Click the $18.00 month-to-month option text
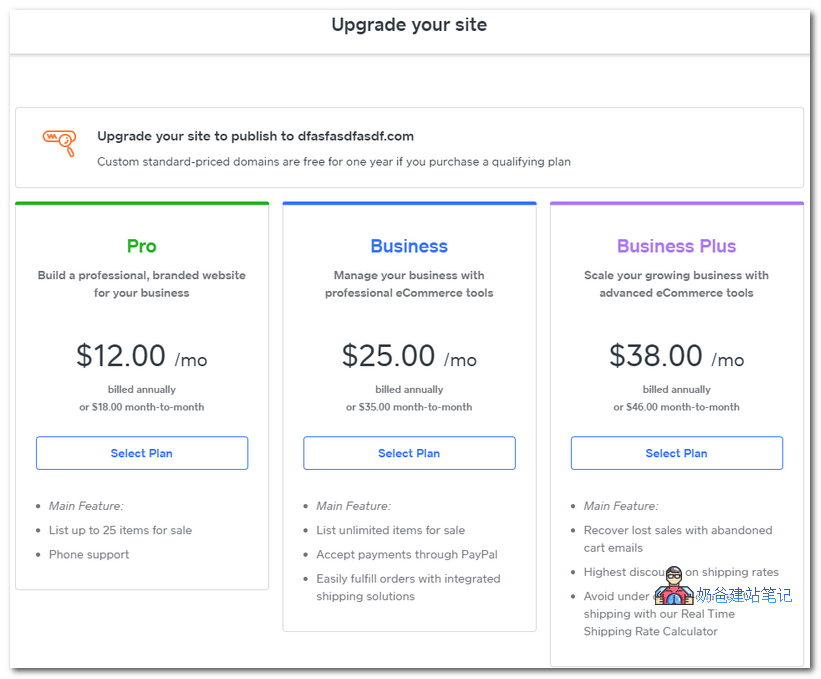The image size is (821, 679). pyautogui.click(x=142, y=407)
